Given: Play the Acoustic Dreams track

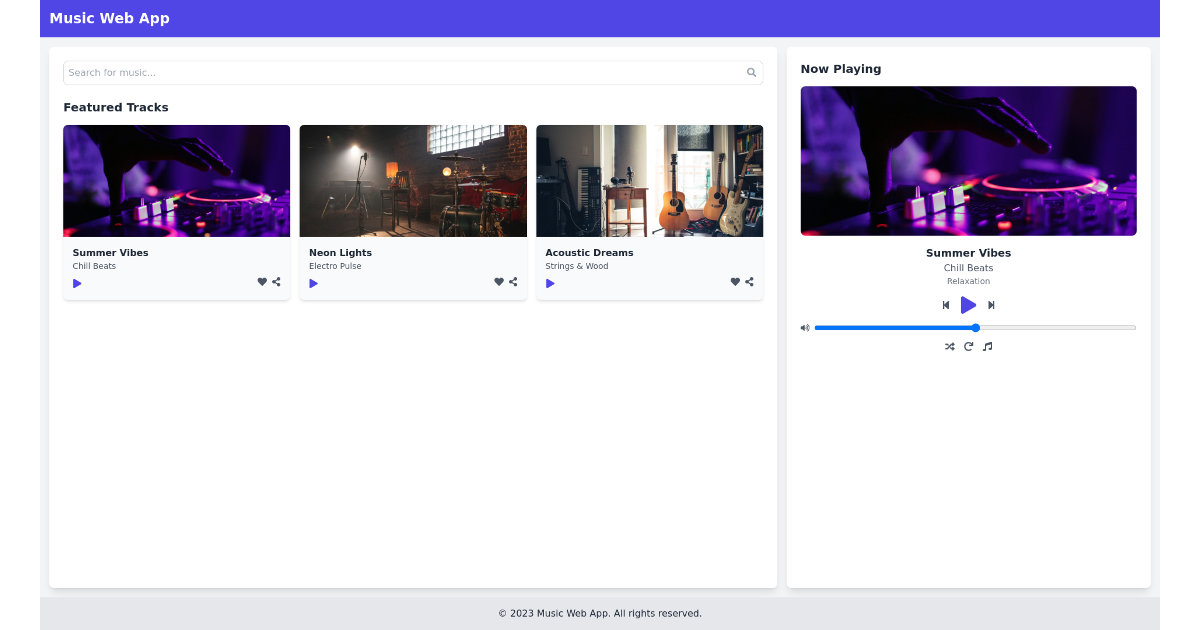Looking at the screenshot, I should [549, 283].
